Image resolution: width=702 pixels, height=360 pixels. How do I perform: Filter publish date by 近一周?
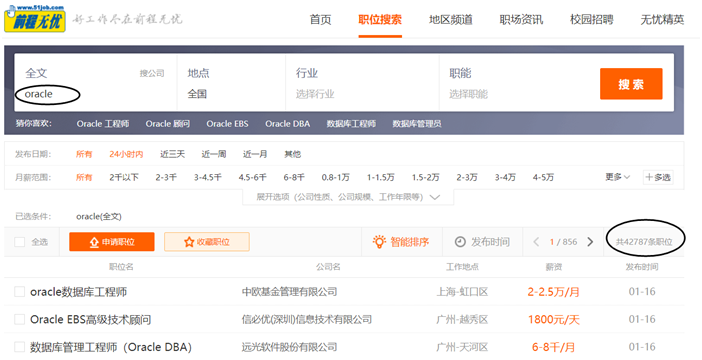coord(214,154)
